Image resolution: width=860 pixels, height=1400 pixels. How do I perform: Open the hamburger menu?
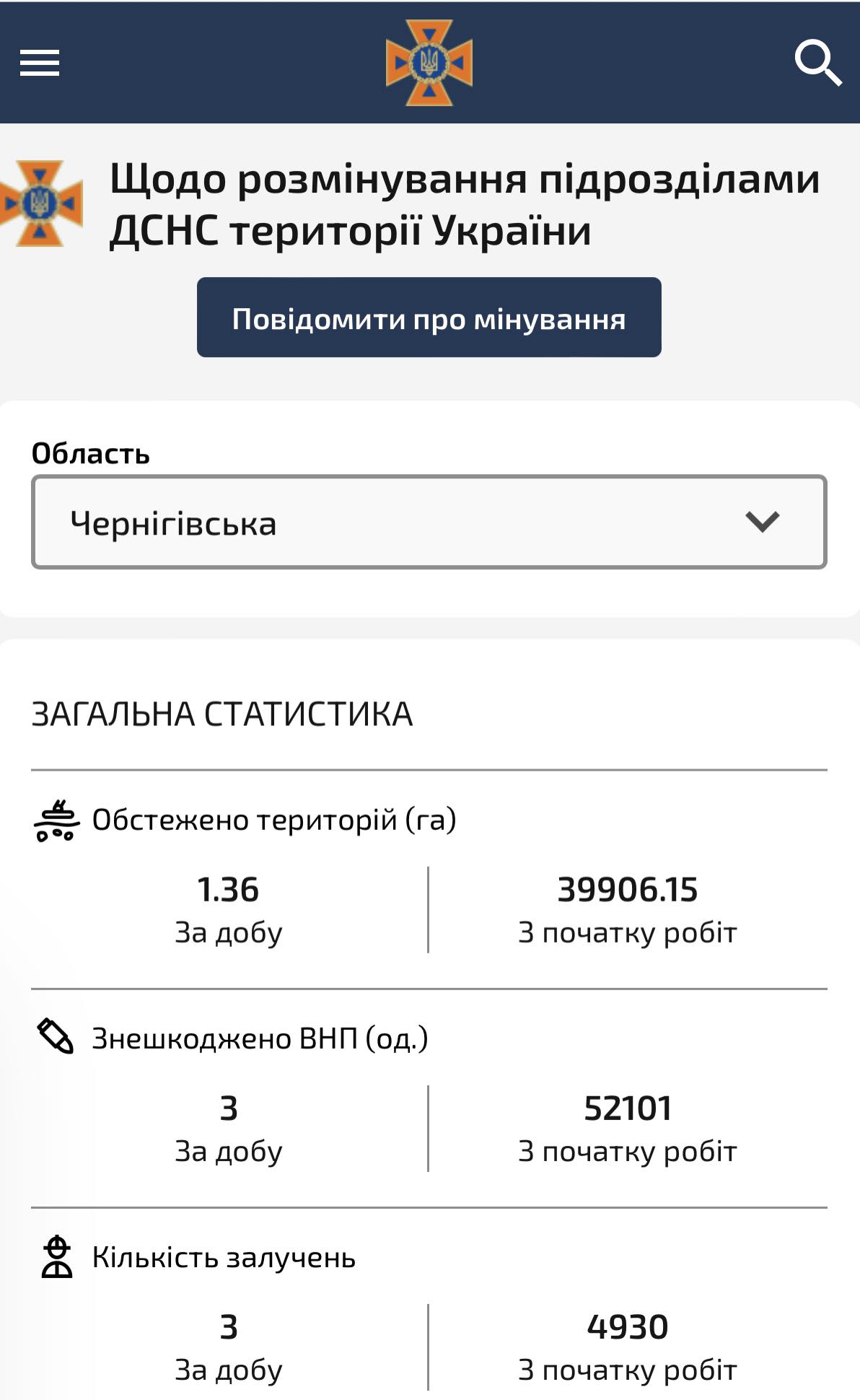[x=40, y=63]
